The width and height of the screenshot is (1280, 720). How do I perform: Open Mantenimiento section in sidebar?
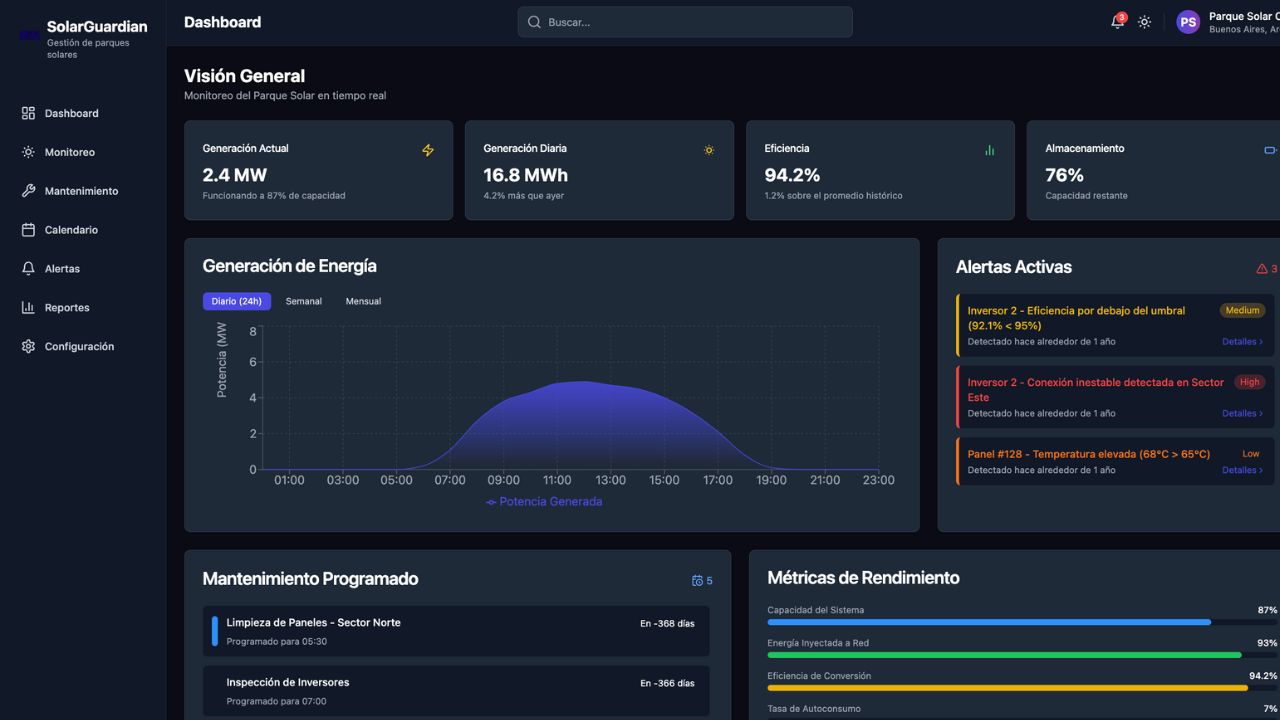[83, 191]
